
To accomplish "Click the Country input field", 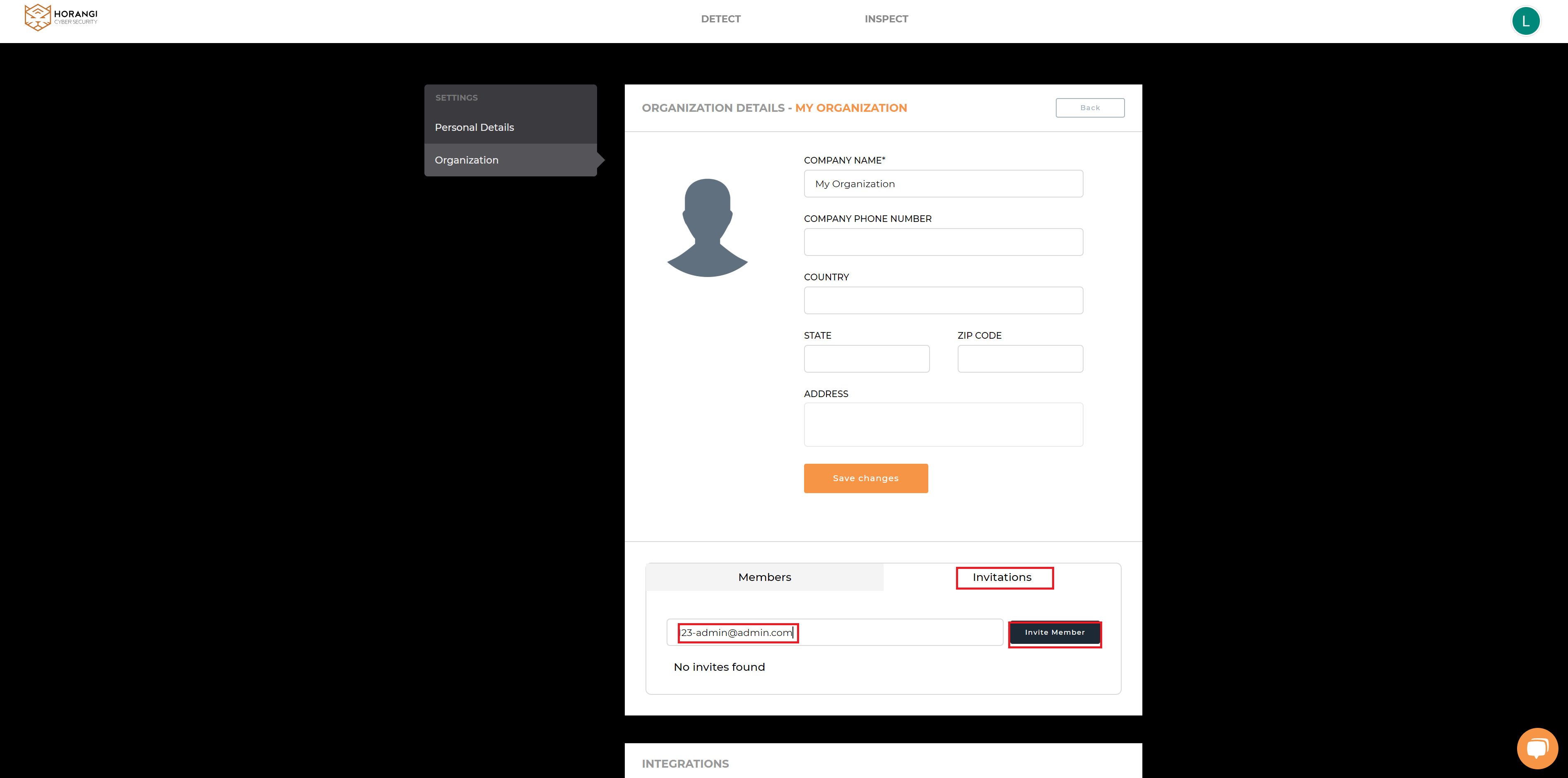I will pyautogui.click(x=944, y=301).
